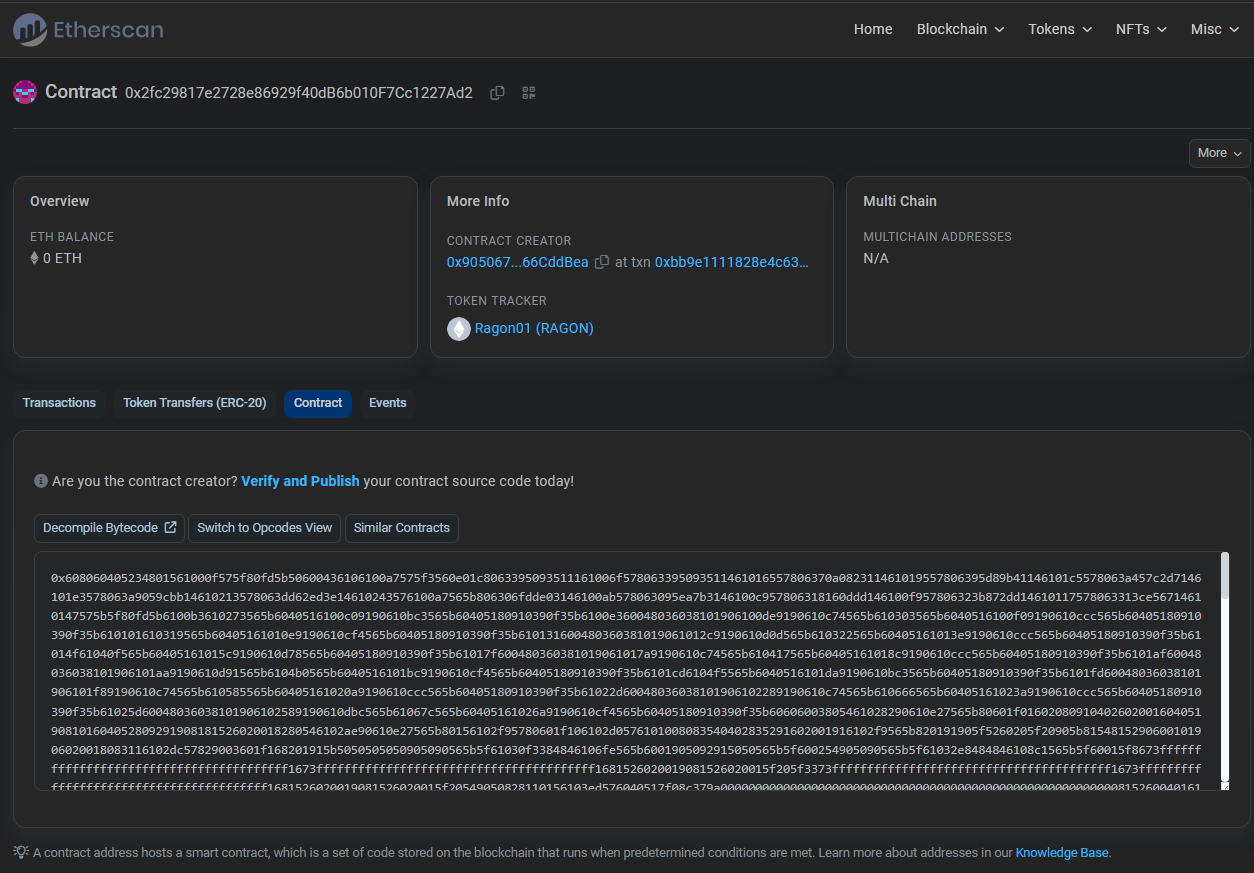Switch to the Transactions tab
This screenshot has height=873, width=1254.
click(59, 403)
